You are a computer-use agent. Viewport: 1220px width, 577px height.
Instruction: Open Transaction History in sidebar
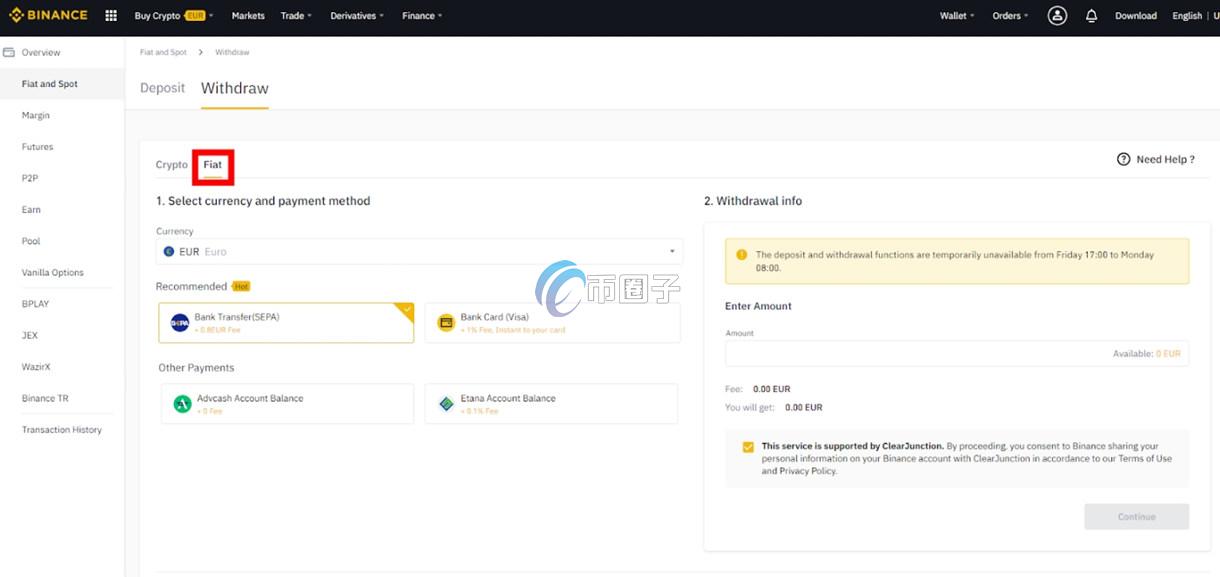point(62,430)
